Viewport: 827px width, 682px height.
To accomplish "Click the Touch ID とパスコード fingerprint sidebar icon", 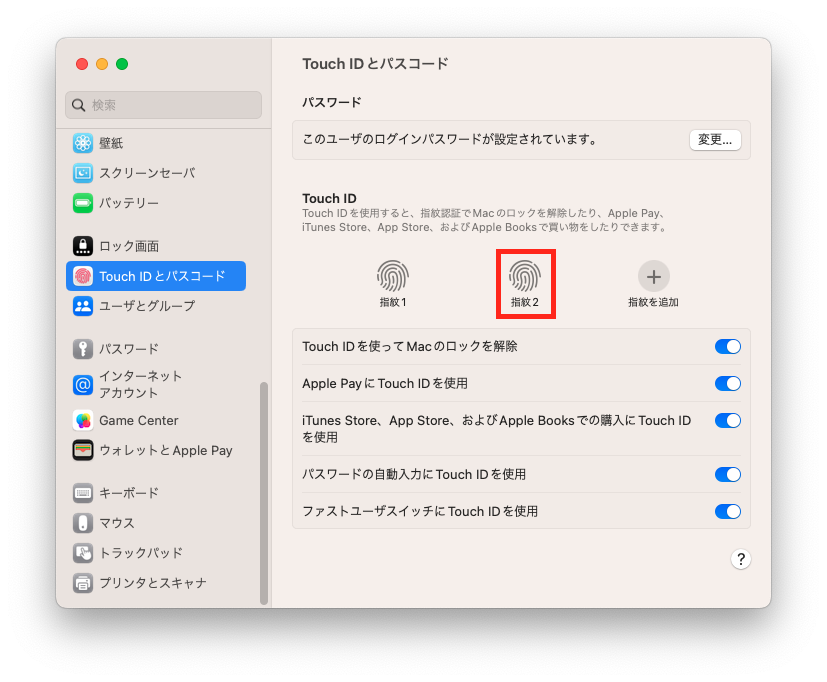I will 83,276.
